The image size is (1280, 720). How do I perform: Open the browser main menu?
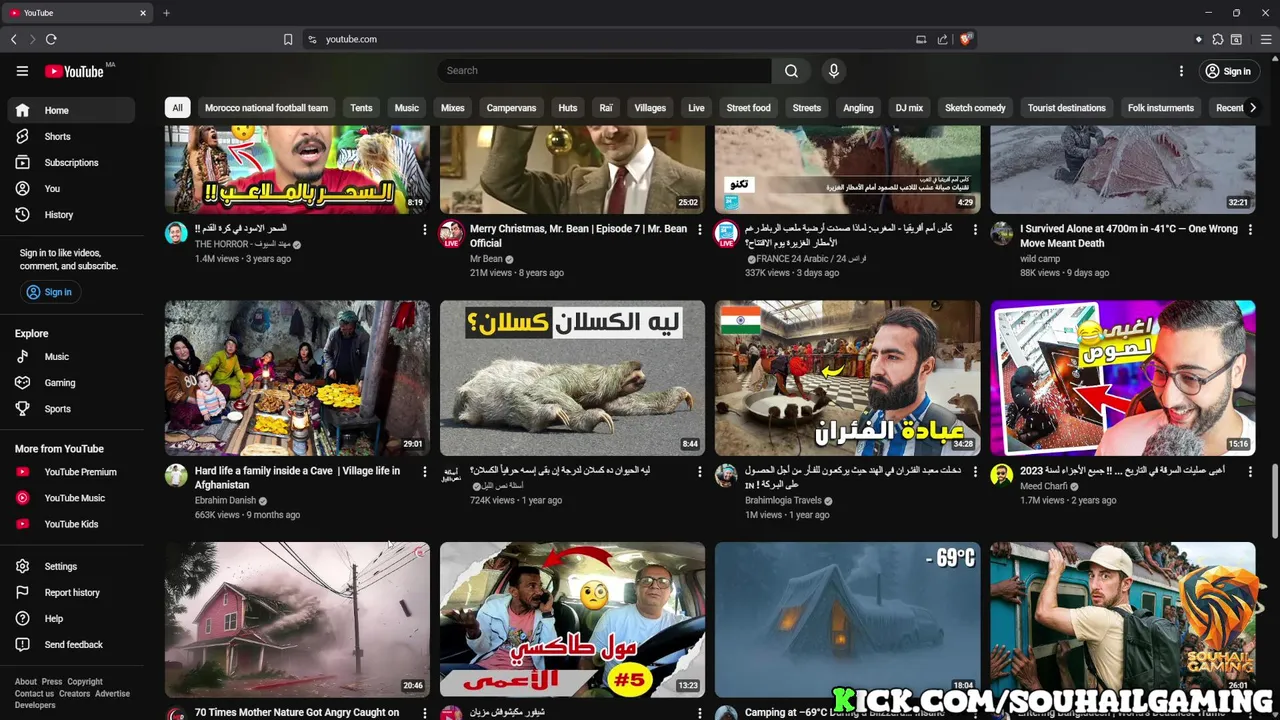coord(1266,39)
